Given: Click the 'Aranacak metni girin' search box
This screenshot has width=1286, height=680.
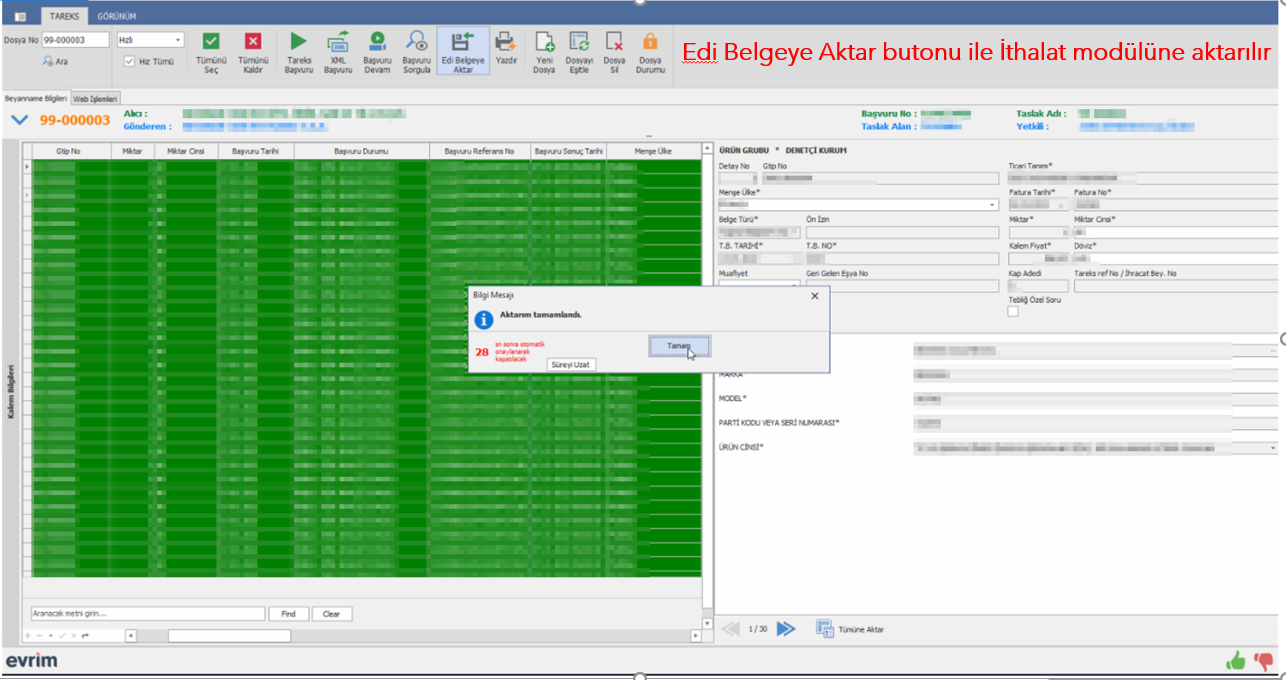Looking at the screenshot, I should (148, 614).
